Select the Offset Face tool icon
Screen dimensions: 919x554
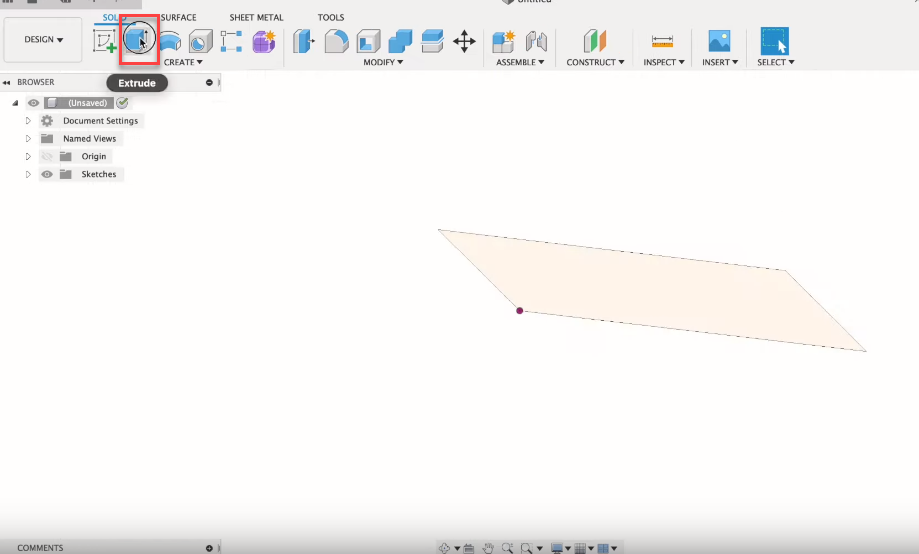pos(433,41)
